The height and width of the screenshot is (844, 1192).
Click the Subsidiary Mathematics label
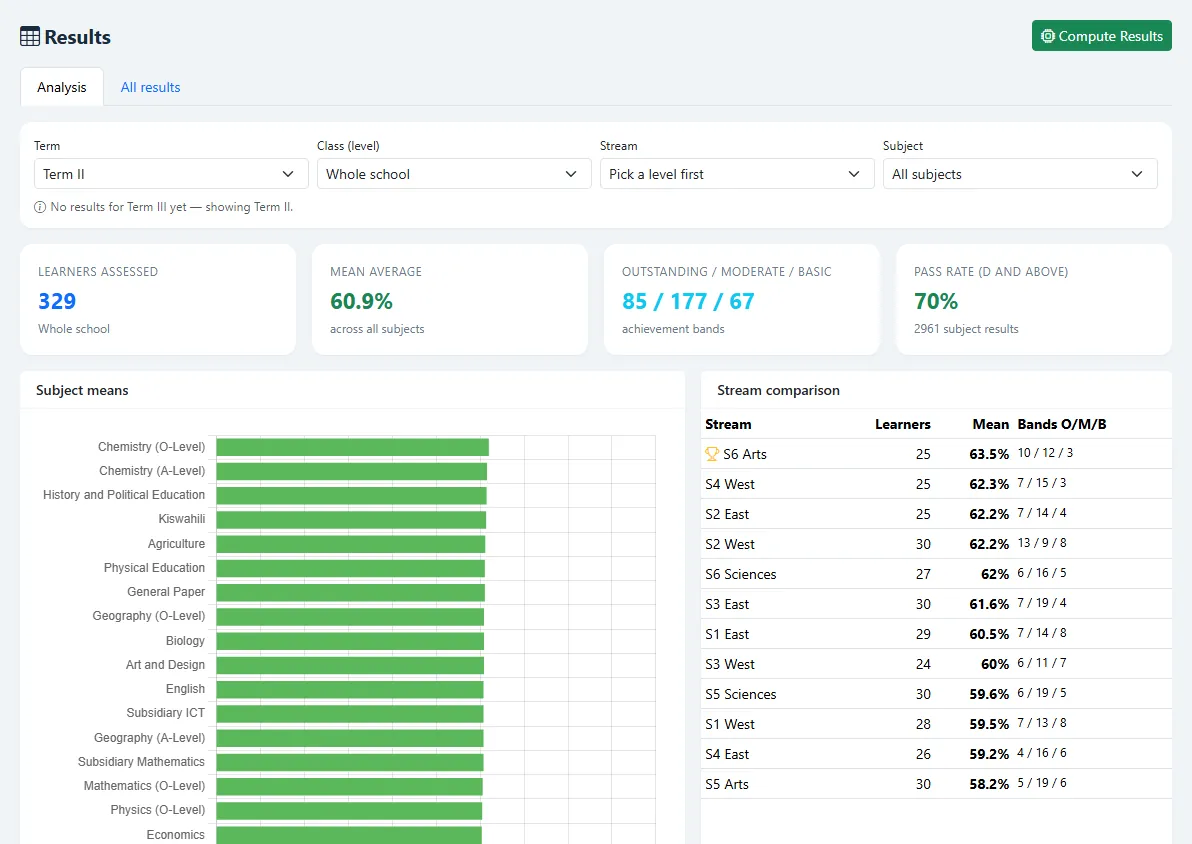tap(141, 762)
